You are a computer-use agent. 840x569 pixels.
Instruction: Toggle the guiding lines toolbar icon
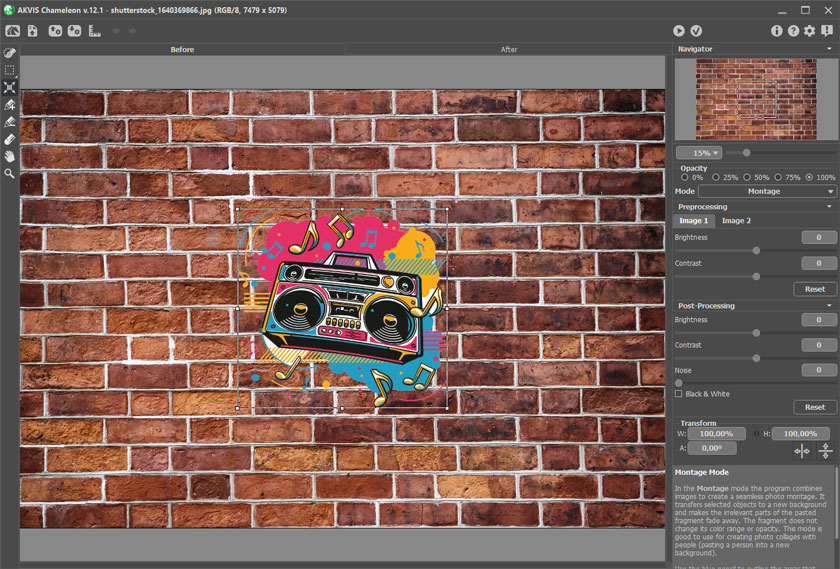[95, 31]
